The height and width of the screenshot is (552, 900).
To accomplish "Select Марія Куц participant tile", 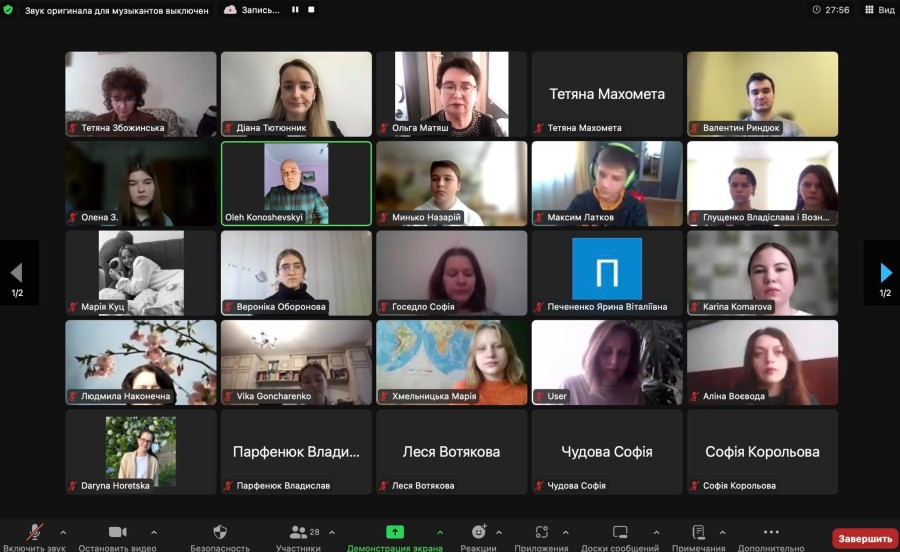I will click(141, 273).
